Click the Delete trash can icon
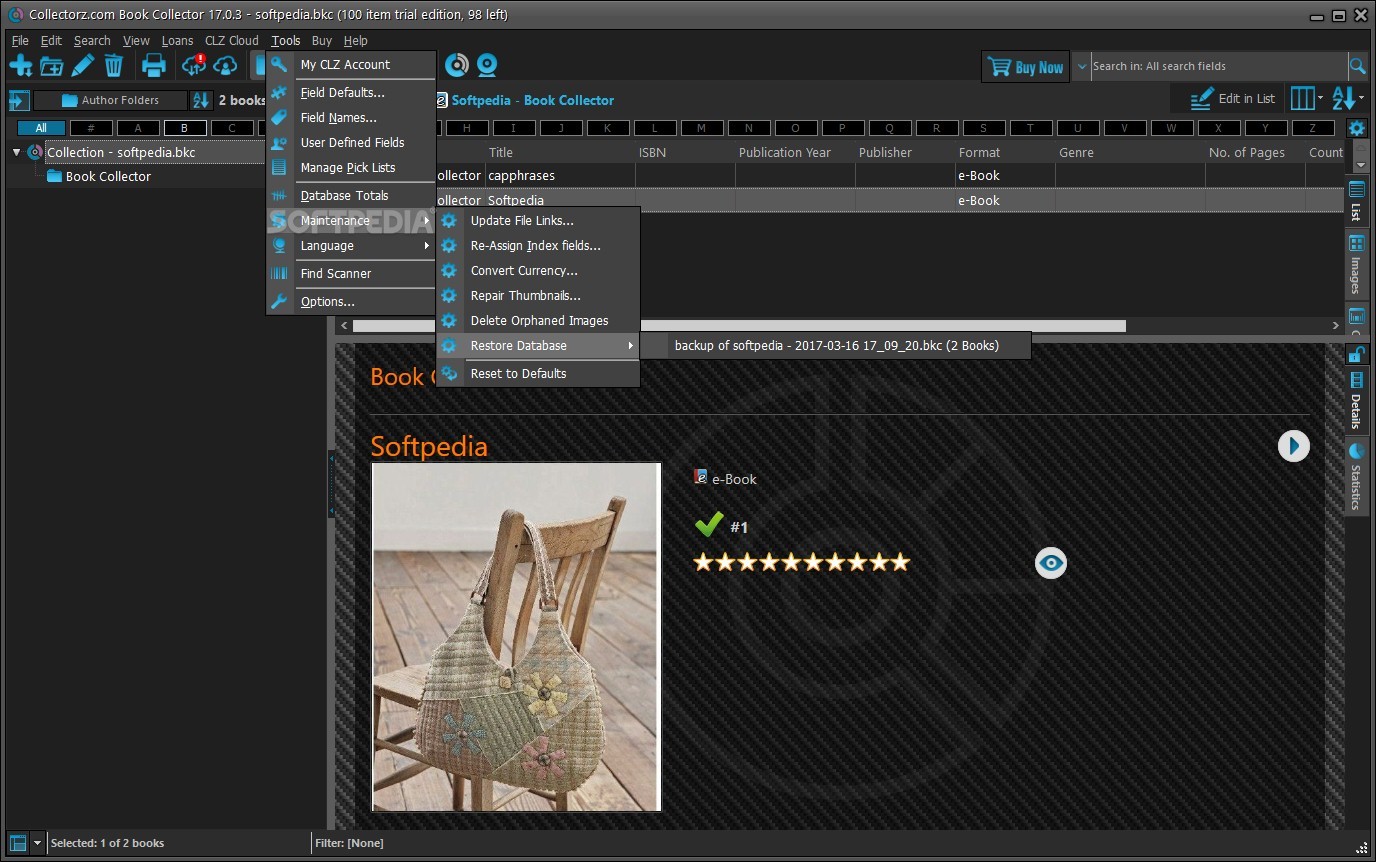The height and width of the screenshot is (862, 1376). tap(114, 66)
